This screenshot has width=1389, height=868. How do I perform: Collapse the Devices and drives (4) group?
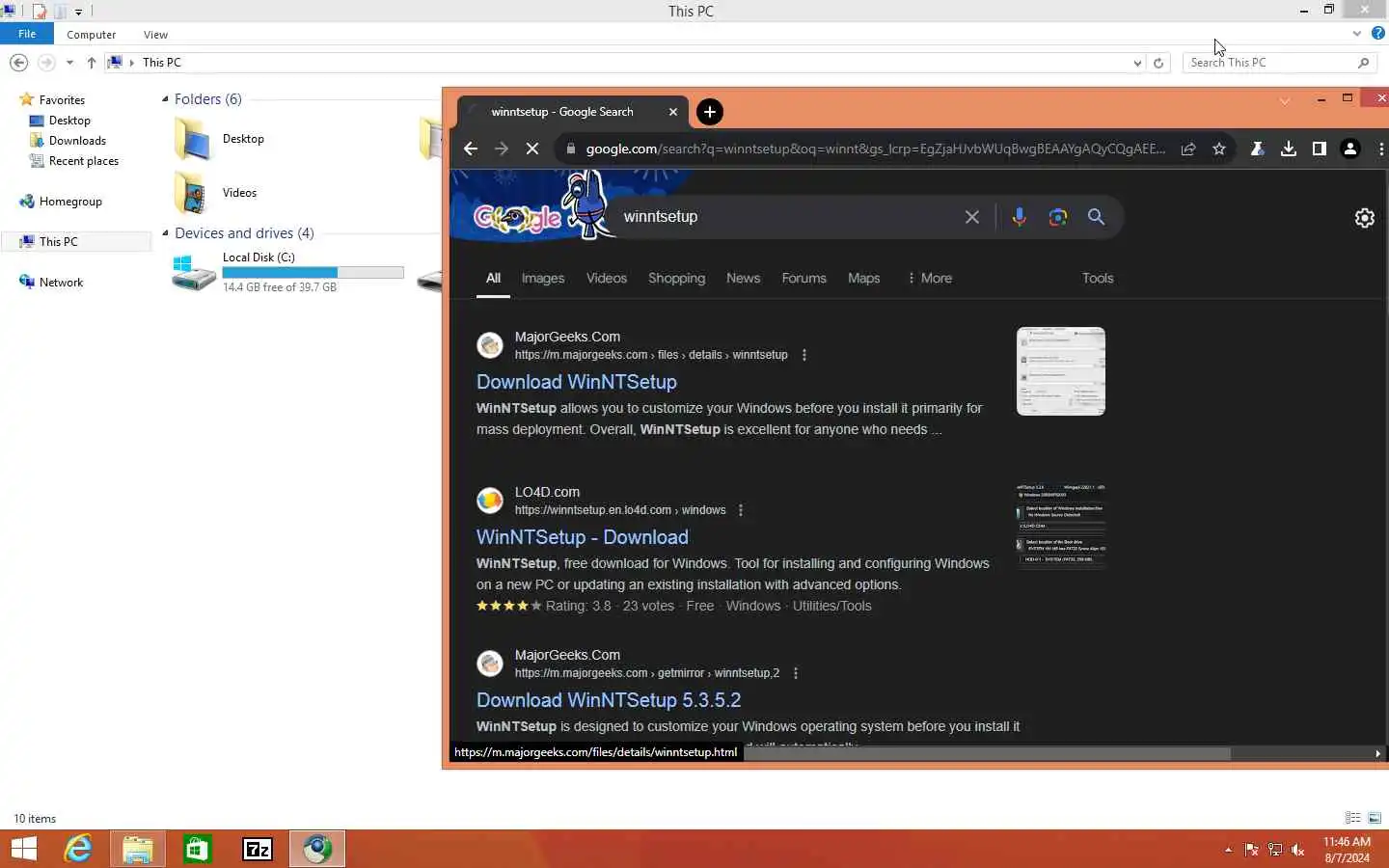[165, 233]
